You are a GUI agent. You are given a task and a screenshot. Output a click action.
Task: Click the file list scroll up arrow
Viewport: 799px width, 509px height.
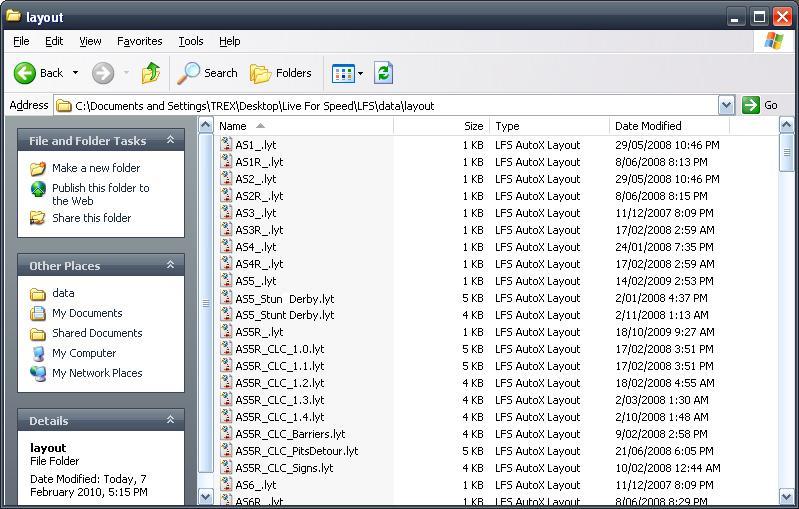pos(786,125)
